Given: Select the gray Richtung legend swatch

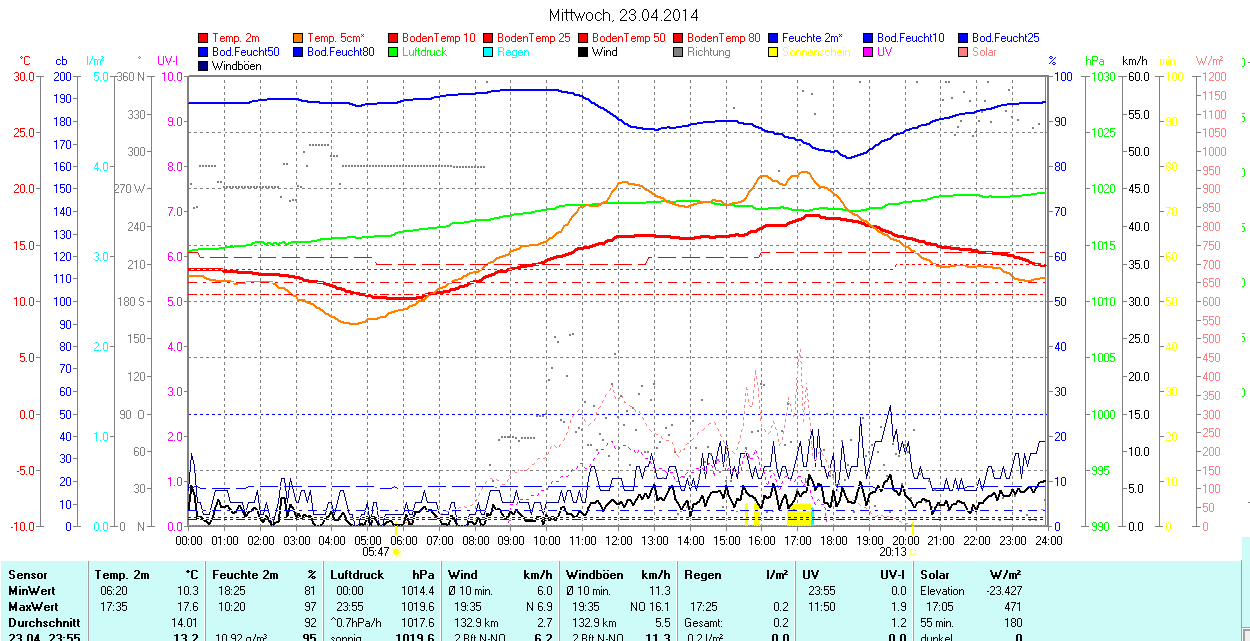Looking at the screenshot, I should 678,52.
